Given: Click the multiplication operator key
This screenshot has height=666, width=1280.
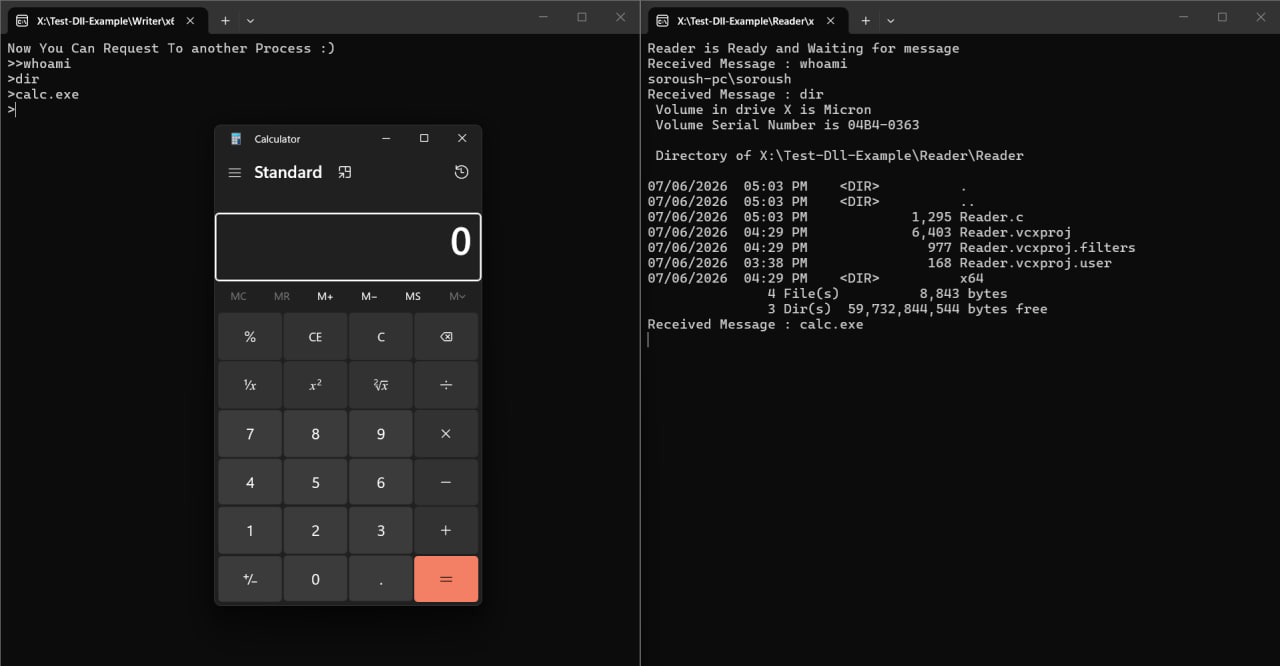Looking at the screenshot, I should point(446,434).
